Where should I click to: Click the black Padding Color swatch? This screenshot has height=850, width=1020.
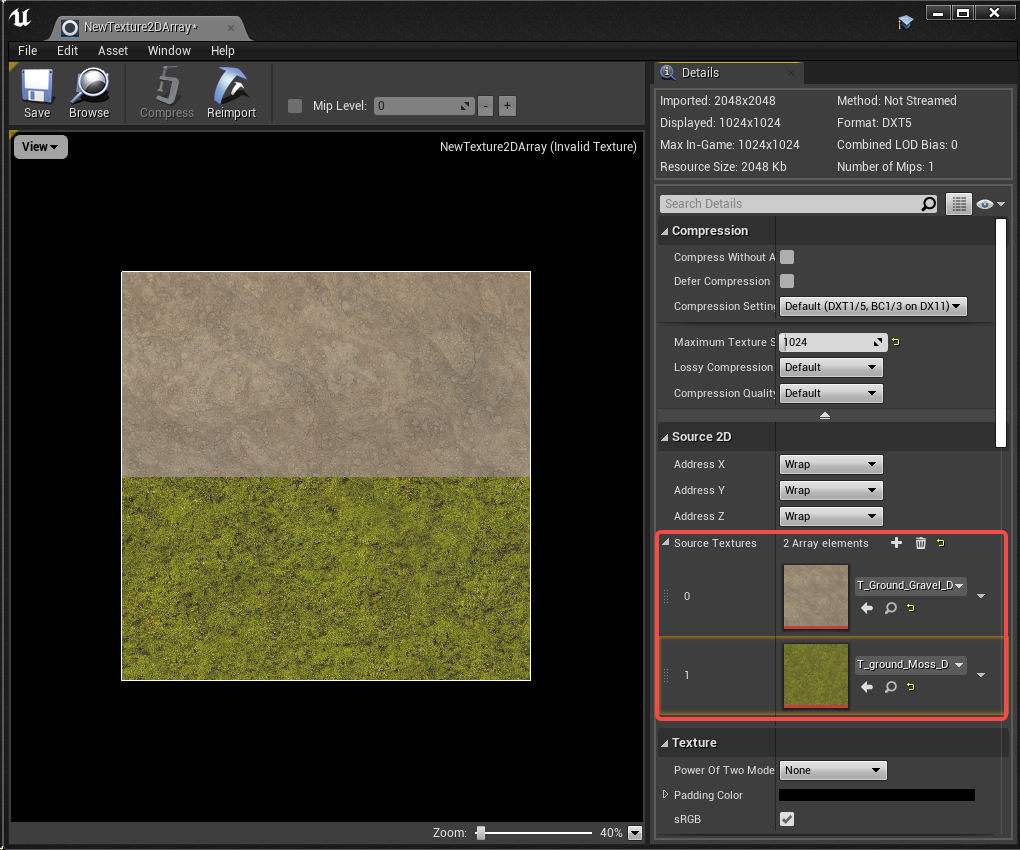point(875,795)
